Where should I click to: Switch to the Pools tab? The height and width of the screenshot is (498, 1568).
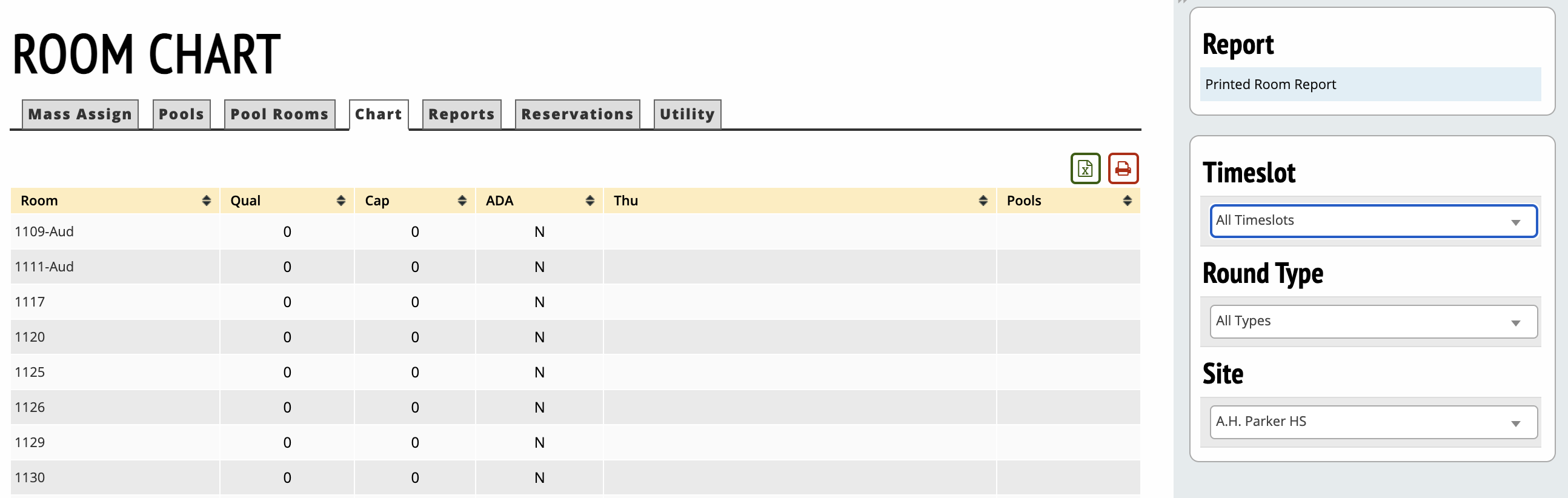[x=181, y=115]
